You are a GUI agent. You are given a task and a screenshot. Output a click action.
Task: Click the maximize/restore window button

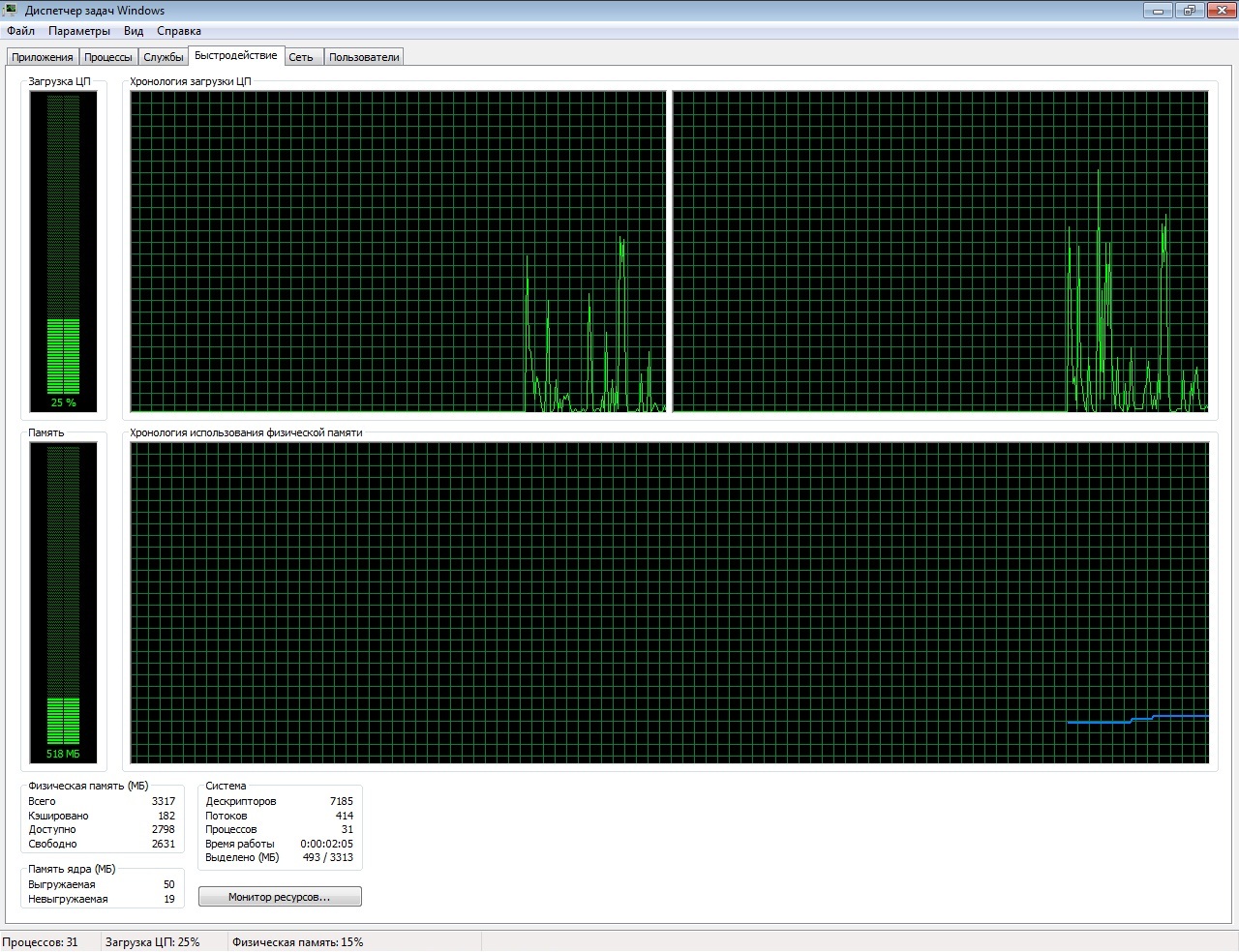click(1190, 11)
